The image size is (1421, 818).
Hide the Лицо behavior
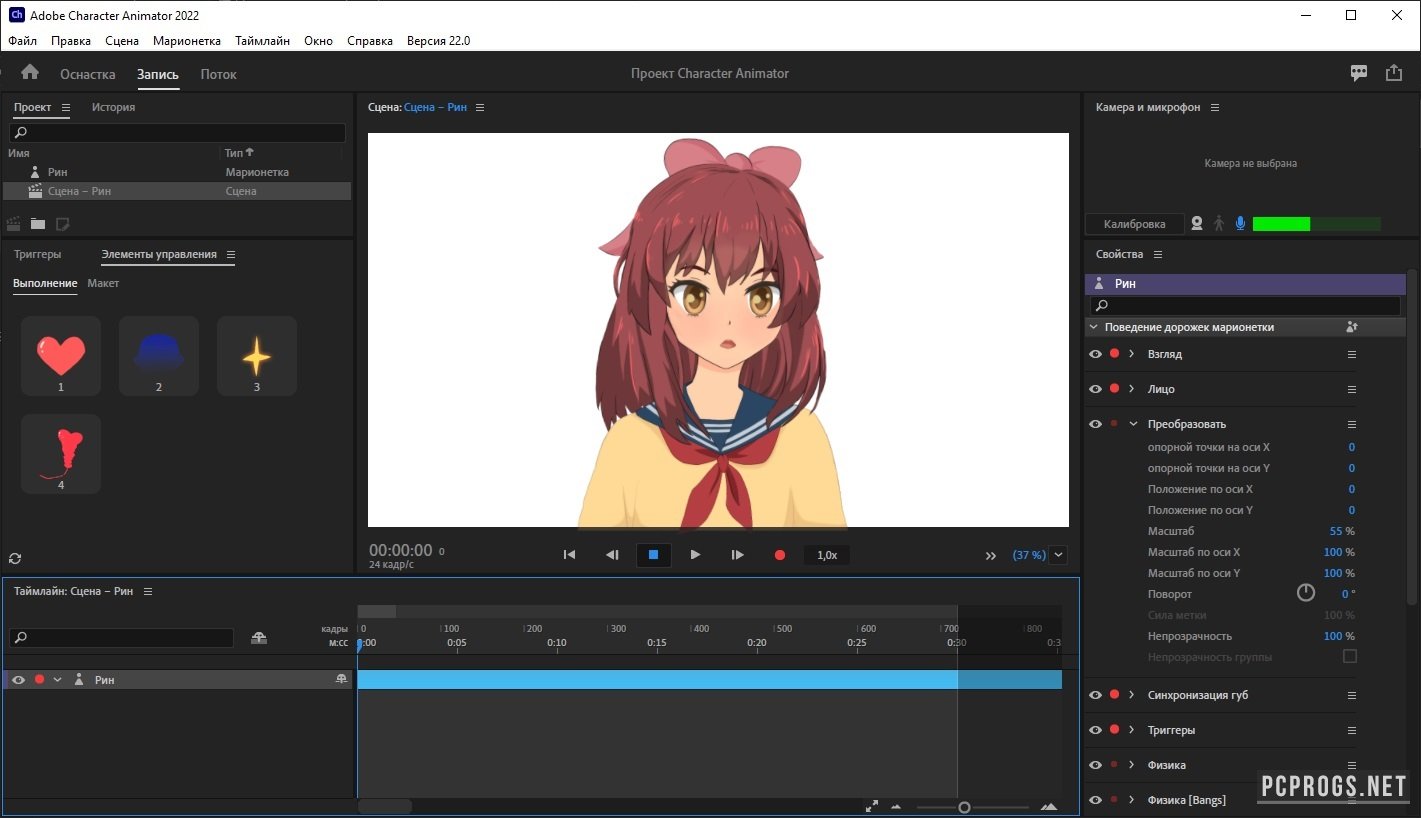(x=1095, y=389)
